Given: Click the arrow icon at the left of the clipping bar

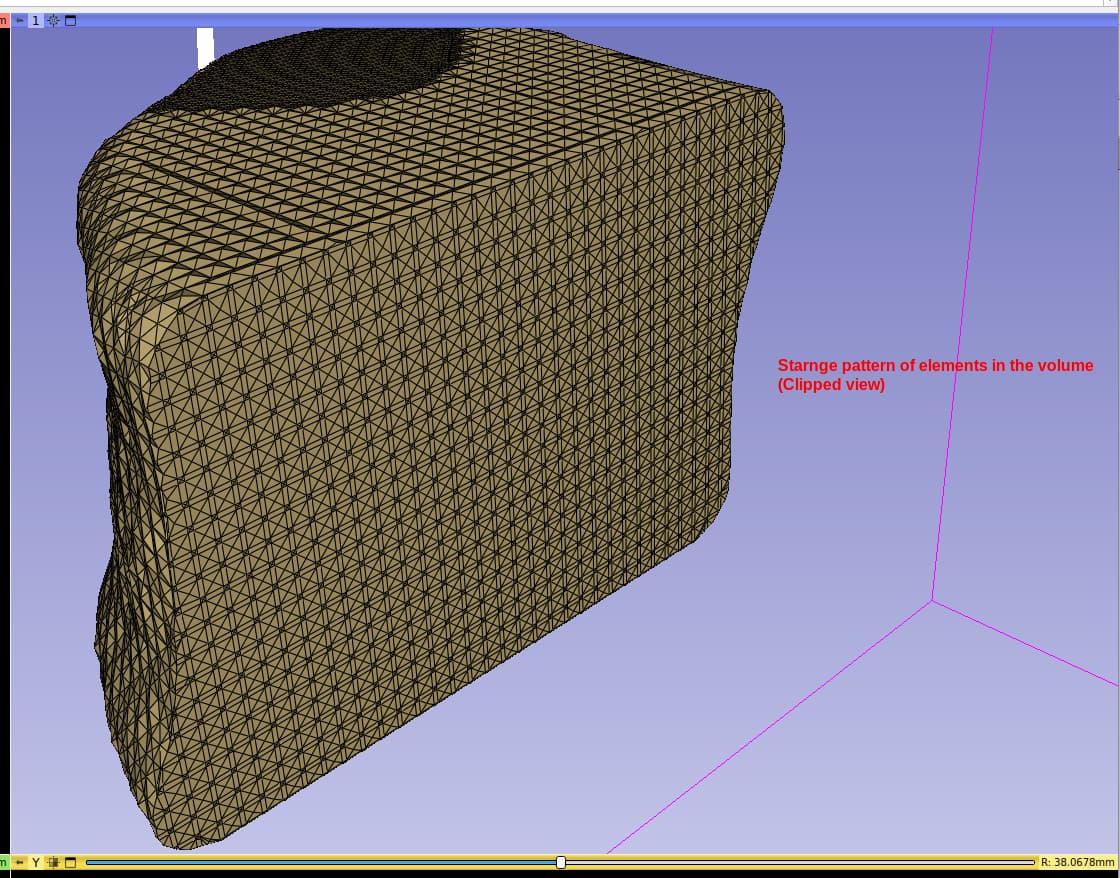Looking at the screenshot, I should (20, 861).
